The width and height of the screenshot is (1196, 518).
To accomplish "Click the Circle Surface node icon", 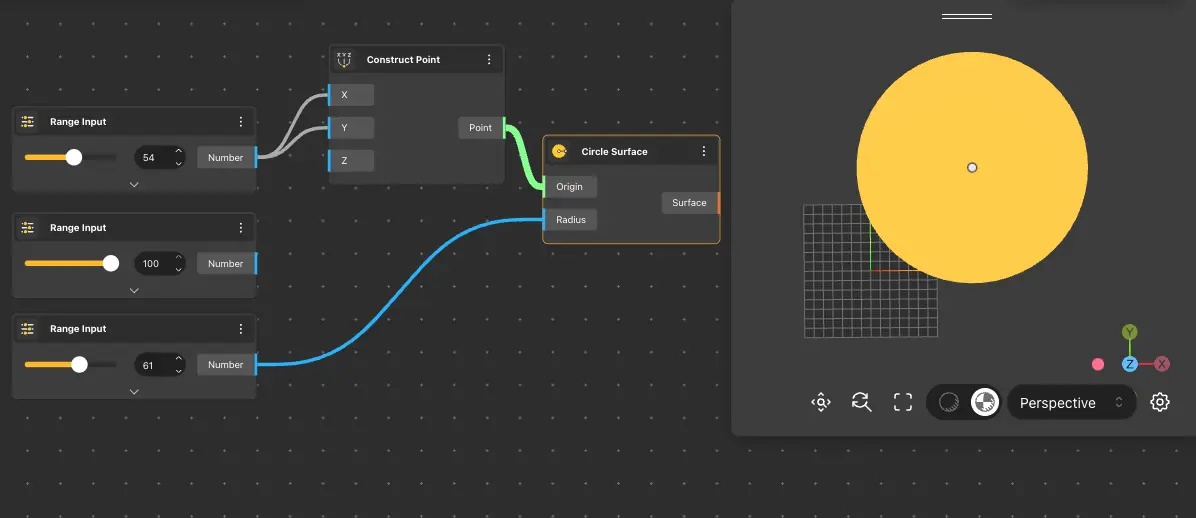I will click(x=560, y=152).
